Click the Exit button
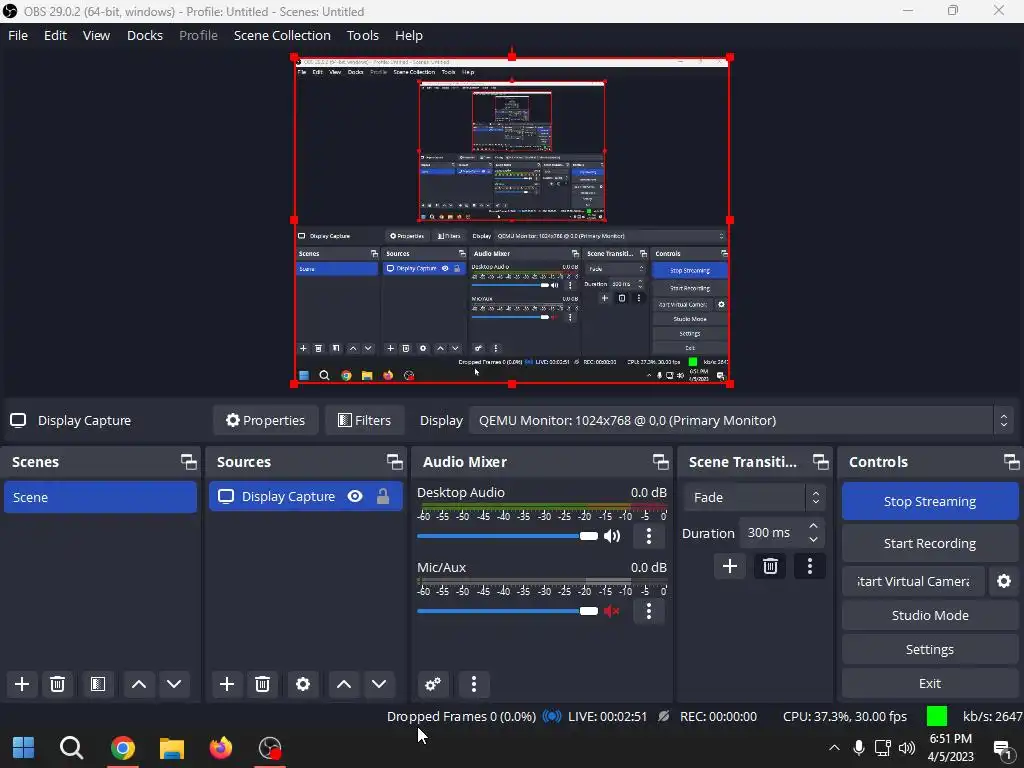Viewport: 1024px width, 768px height. pos(930,683)
